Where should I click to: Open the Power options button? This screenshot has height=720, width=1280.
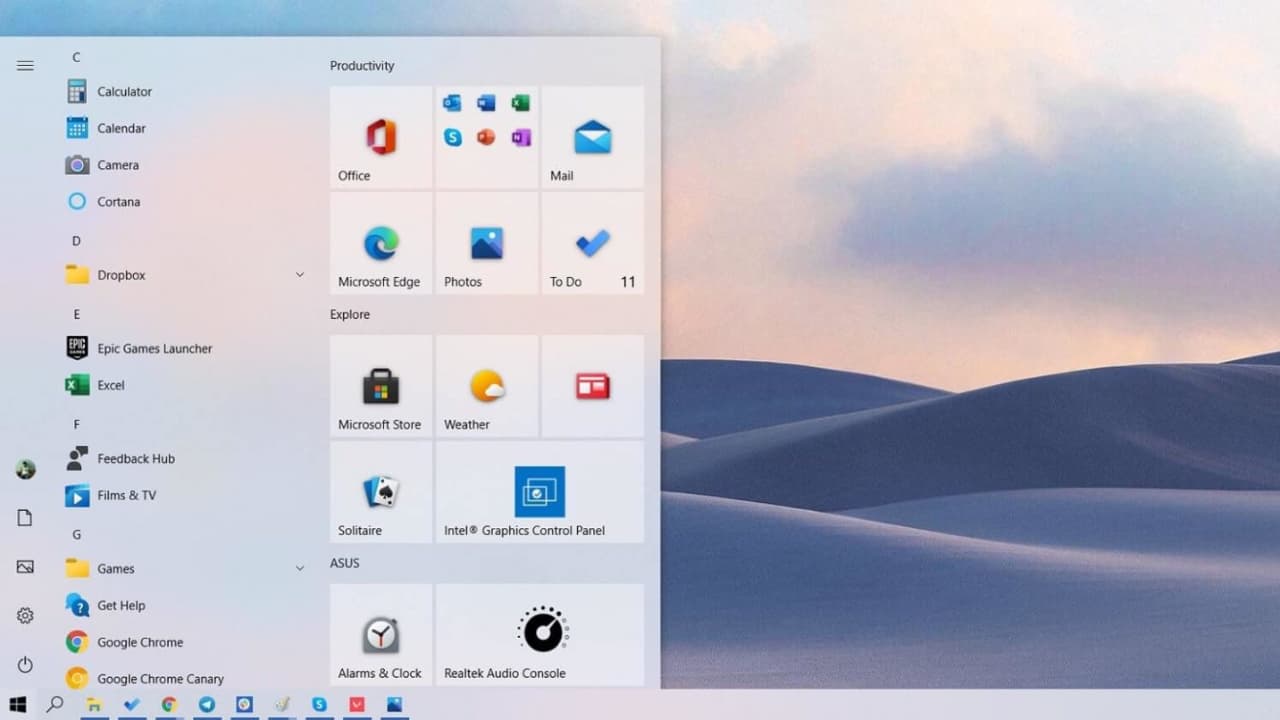(25, 665)
